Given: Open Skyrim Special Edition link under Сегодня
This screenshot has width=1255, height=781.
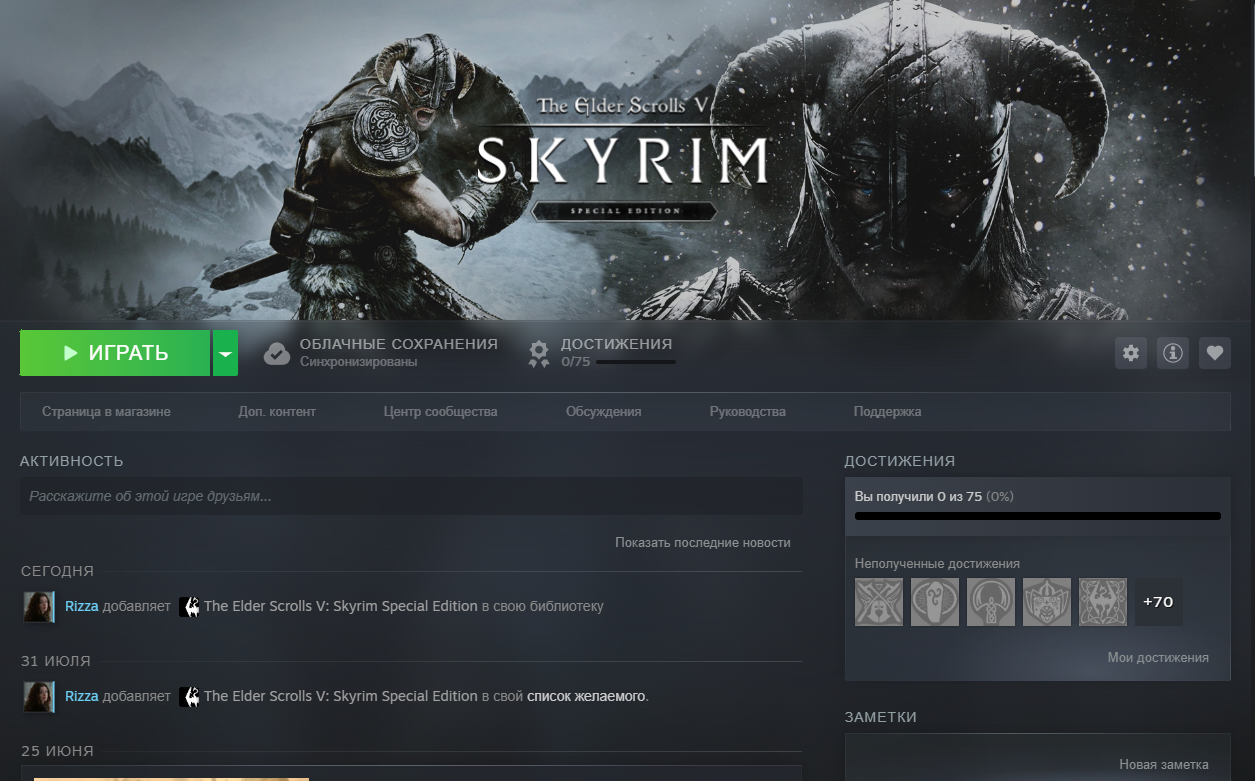Looking at the screenshot, I should (341, 606).
